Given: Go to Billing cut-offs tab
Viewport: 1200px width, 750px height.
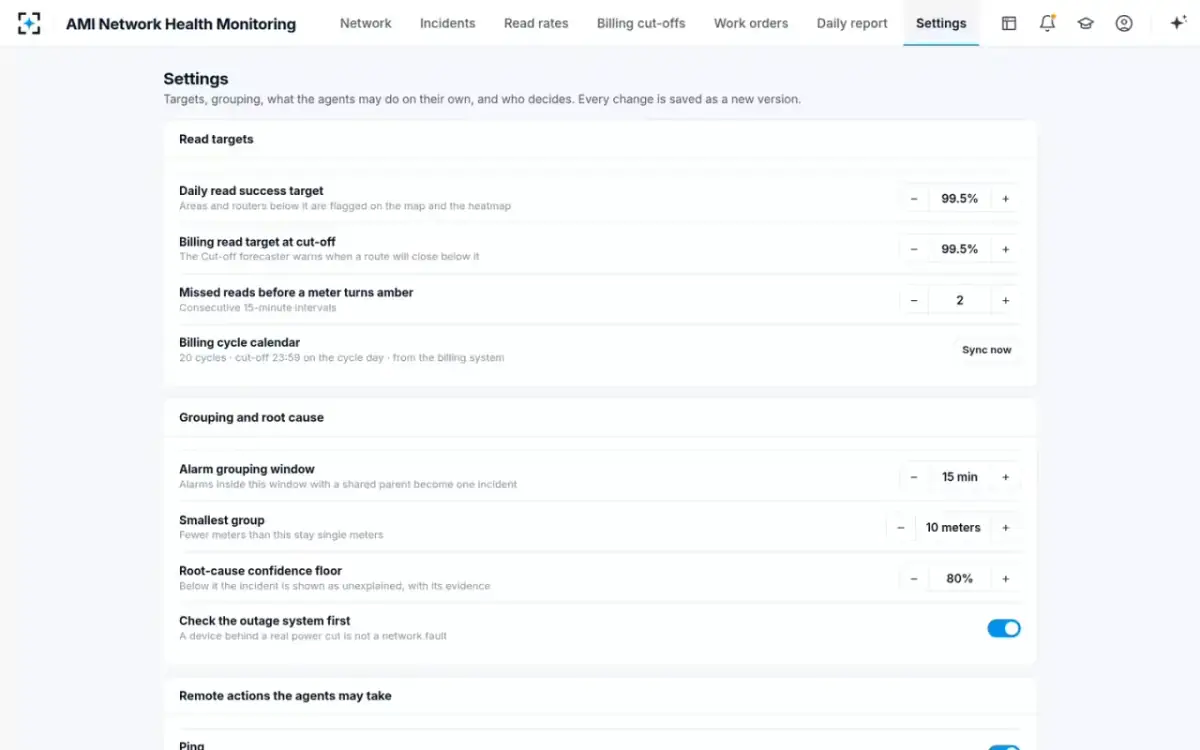Looking at the screenshot, I should (x=641, y=23).
